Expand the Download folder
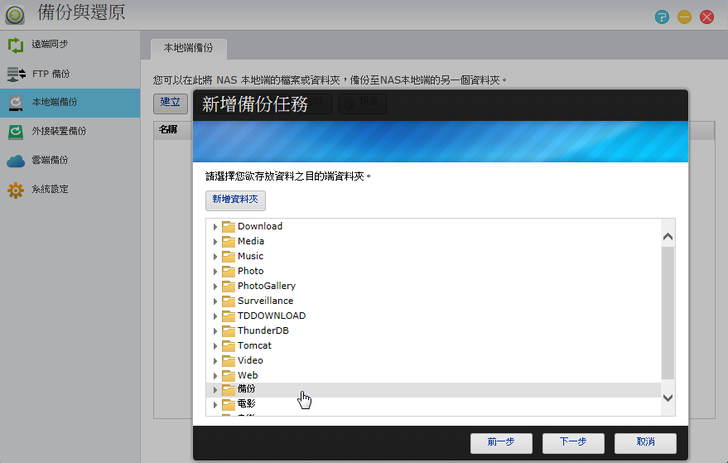Viewport: 728px width, 463px height. [x=215, y=227]
